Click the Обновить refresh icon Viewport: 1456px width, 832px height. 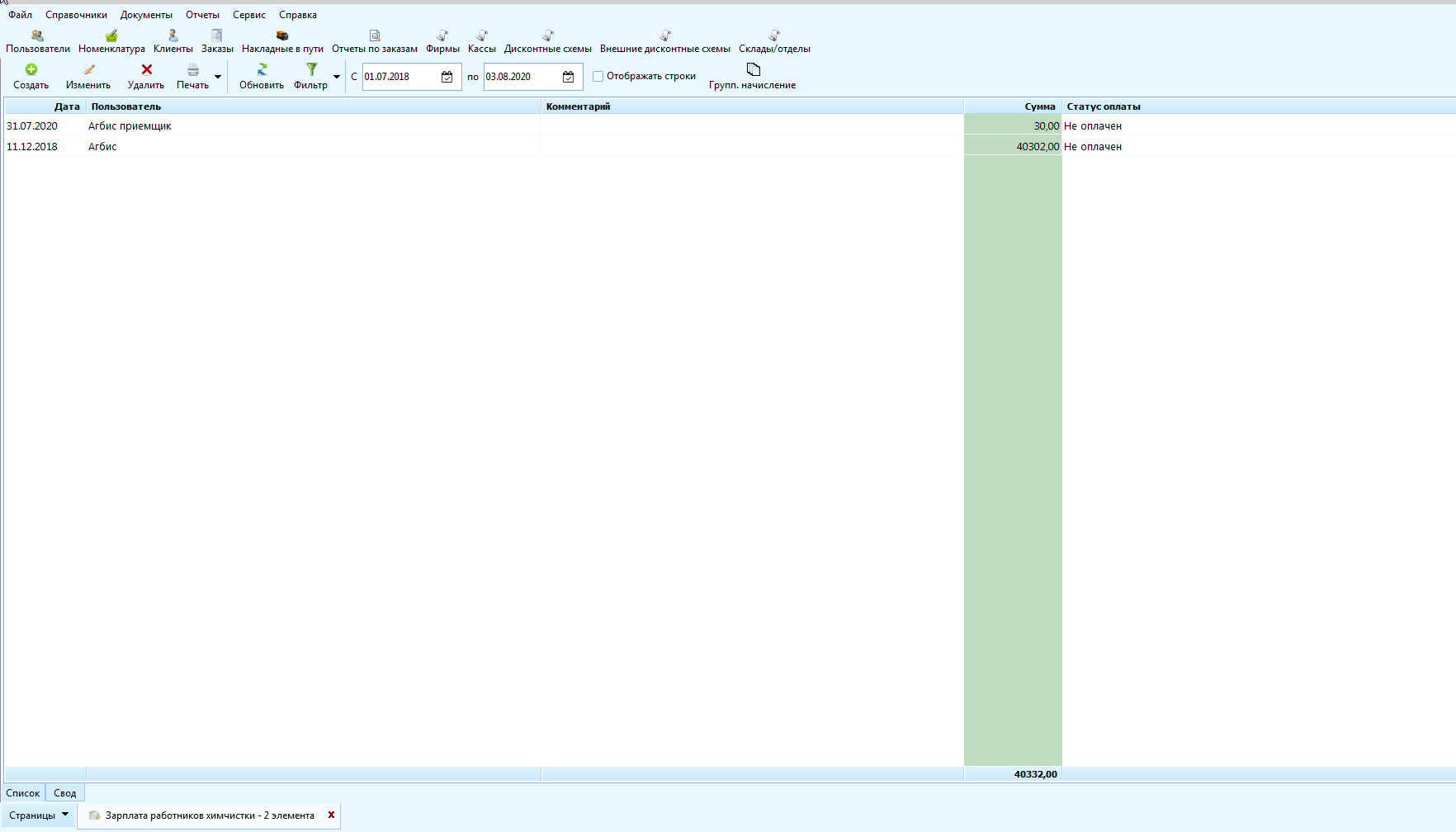262,69
